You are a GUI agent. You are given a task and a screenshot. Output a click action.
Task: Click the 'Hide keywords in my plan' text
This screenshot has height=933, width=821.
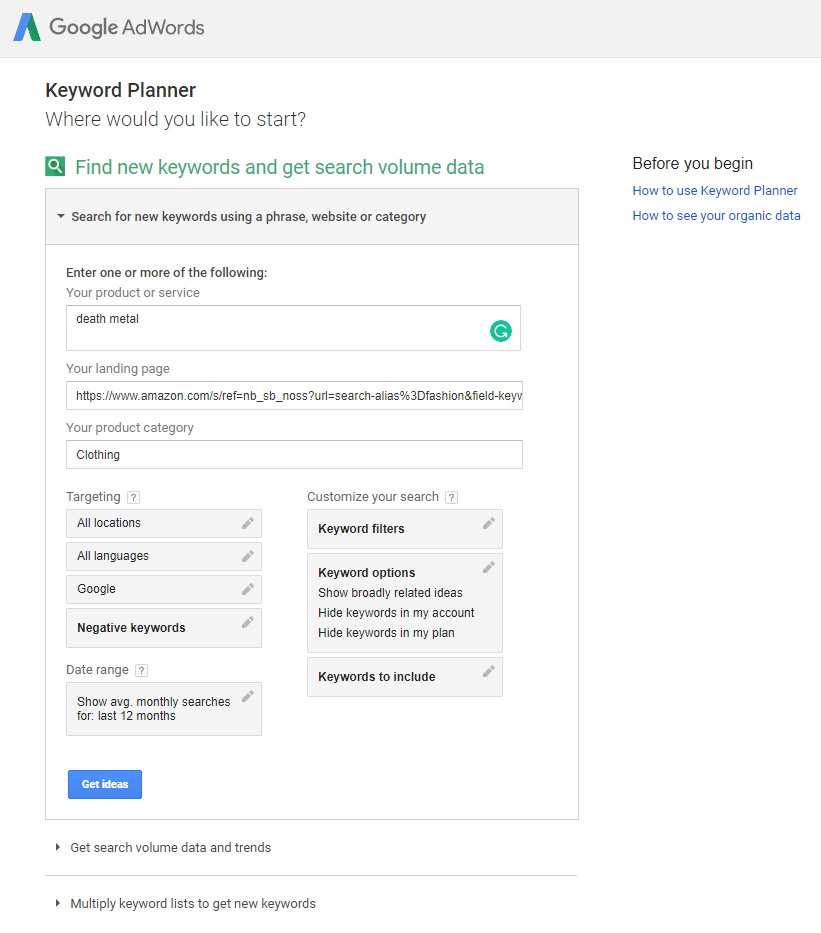pyautogui.click(x=386, y=633)
